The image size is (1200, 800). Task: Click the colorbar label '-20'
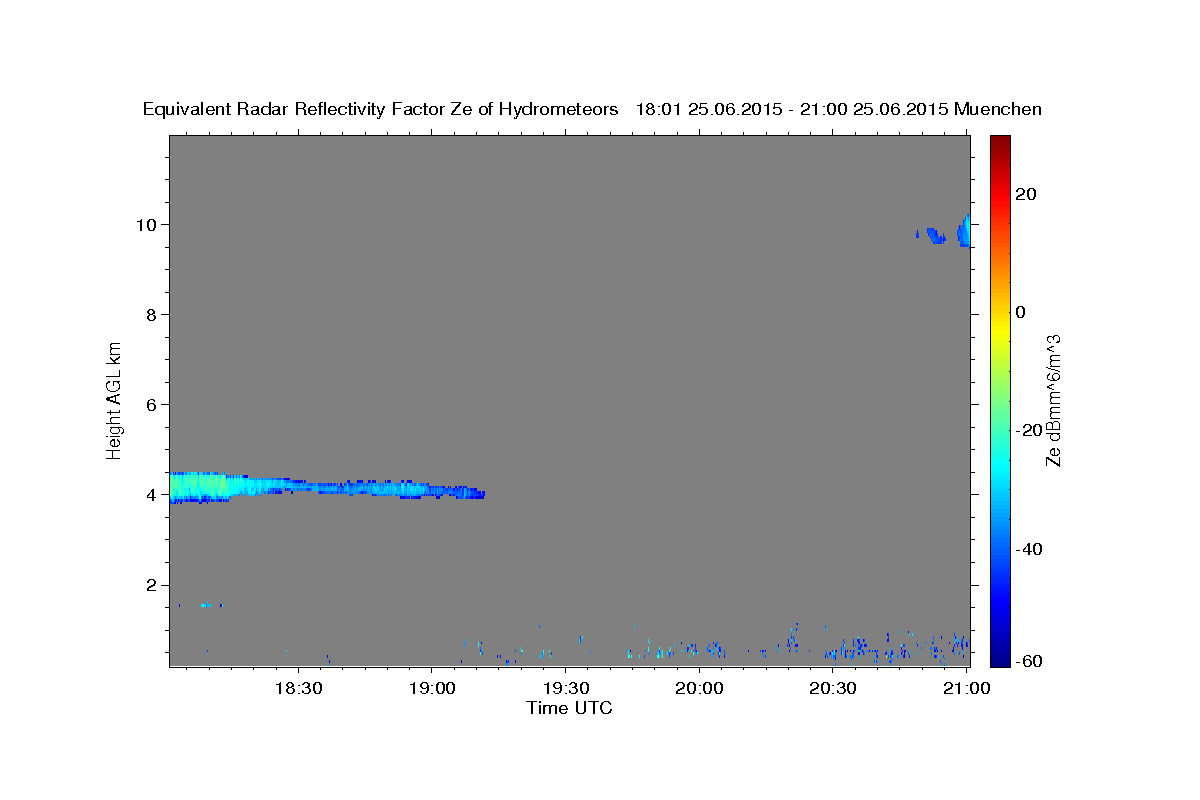pos(1028,430)
